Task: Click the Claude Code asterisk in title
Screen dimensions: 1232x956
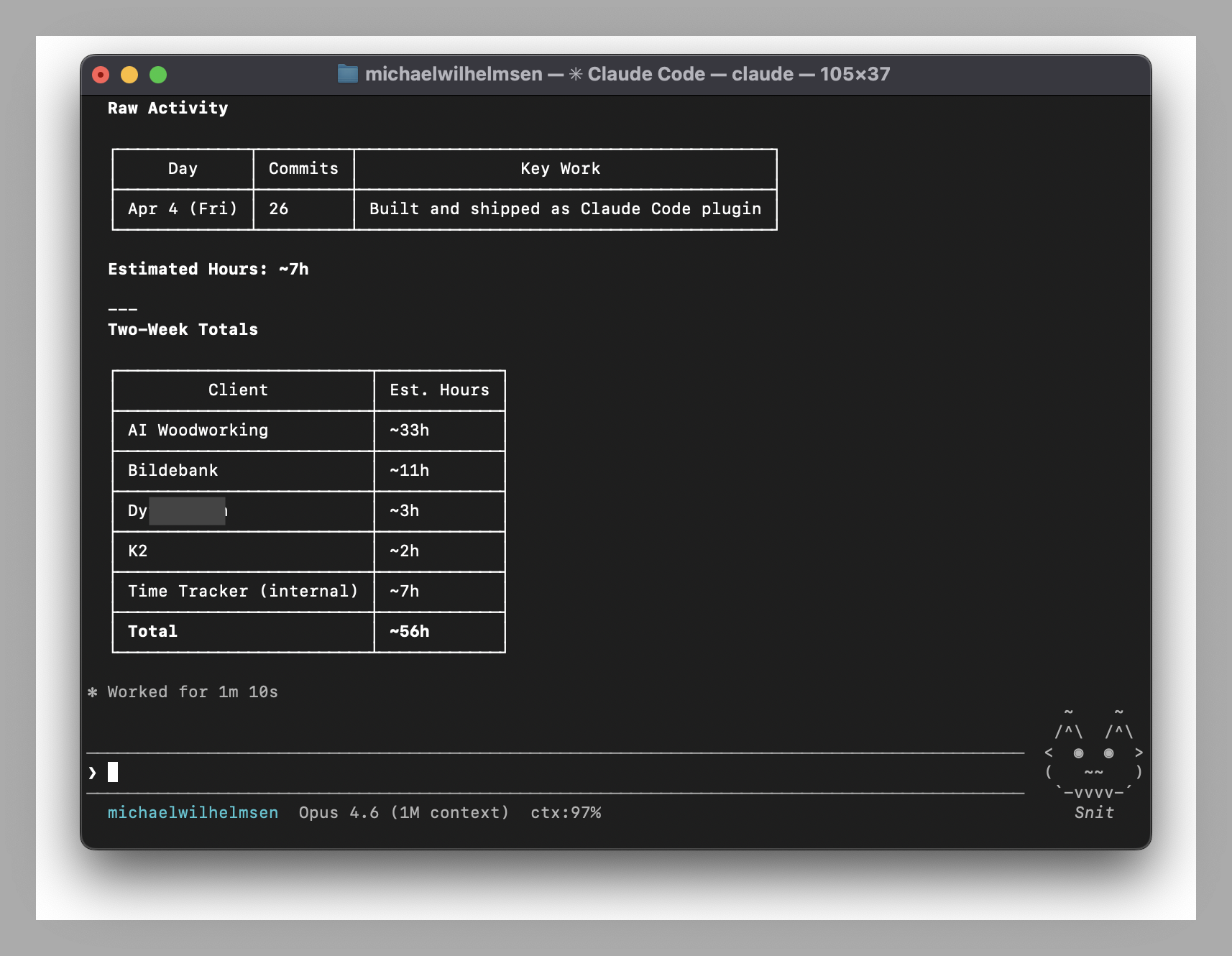Action: click(x=576, y=74)
